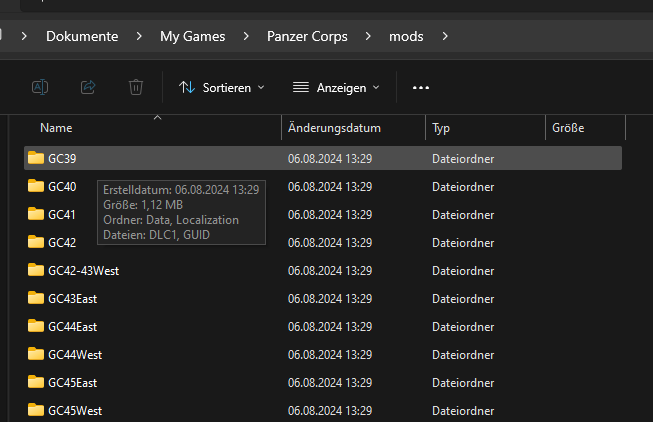Select the GC45East folder icon
Viewport: 653px width, 422px height.
pos(36,382)
